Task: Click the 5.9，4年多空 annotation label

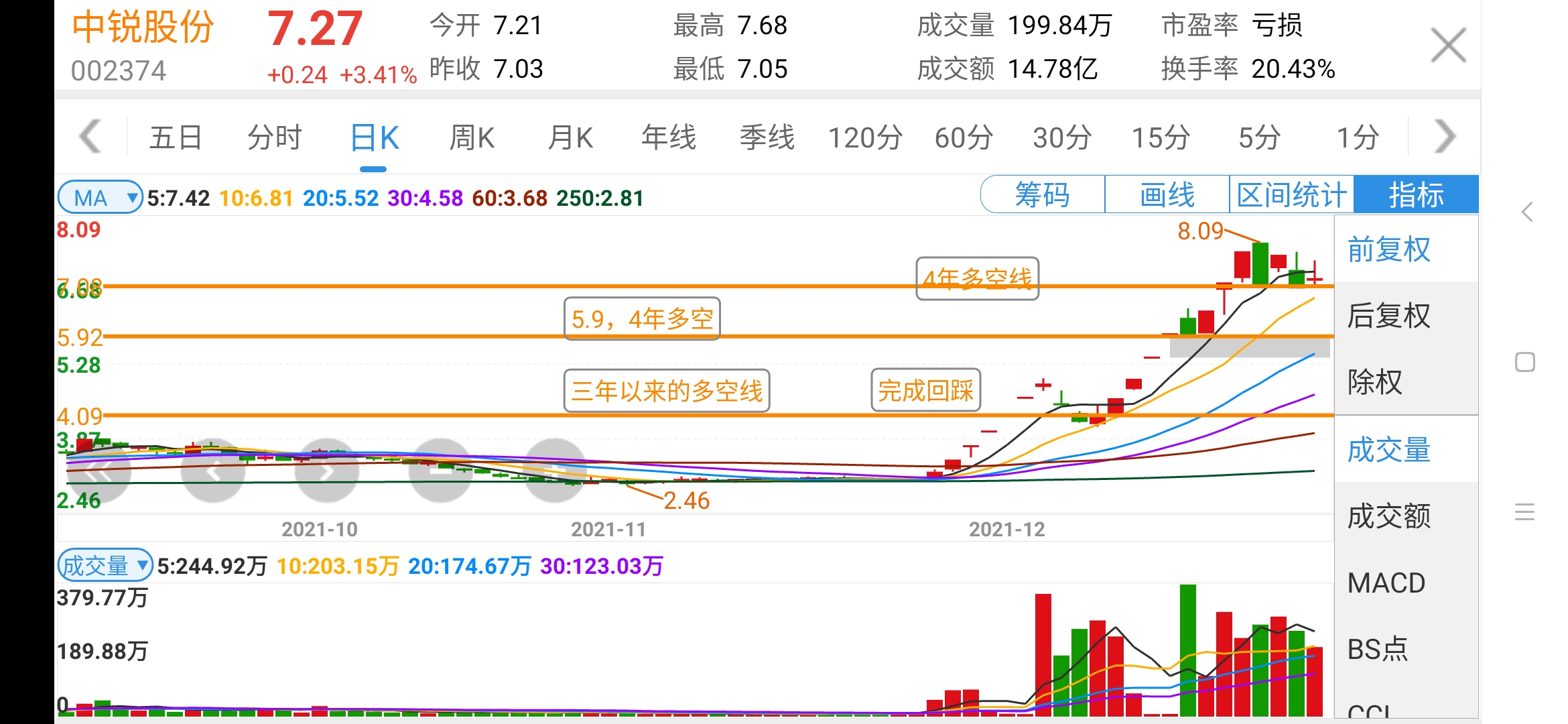Action: tap(642, 319)
